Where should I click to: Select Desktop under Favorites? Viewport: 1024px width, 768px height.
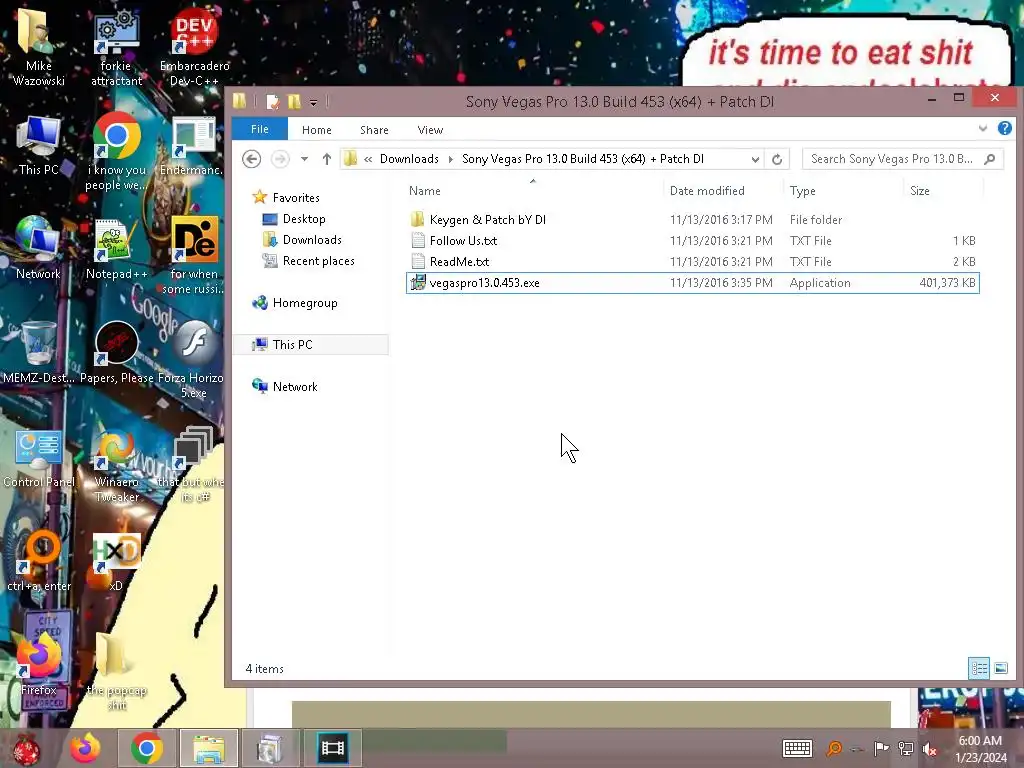[x=304, y=219]
